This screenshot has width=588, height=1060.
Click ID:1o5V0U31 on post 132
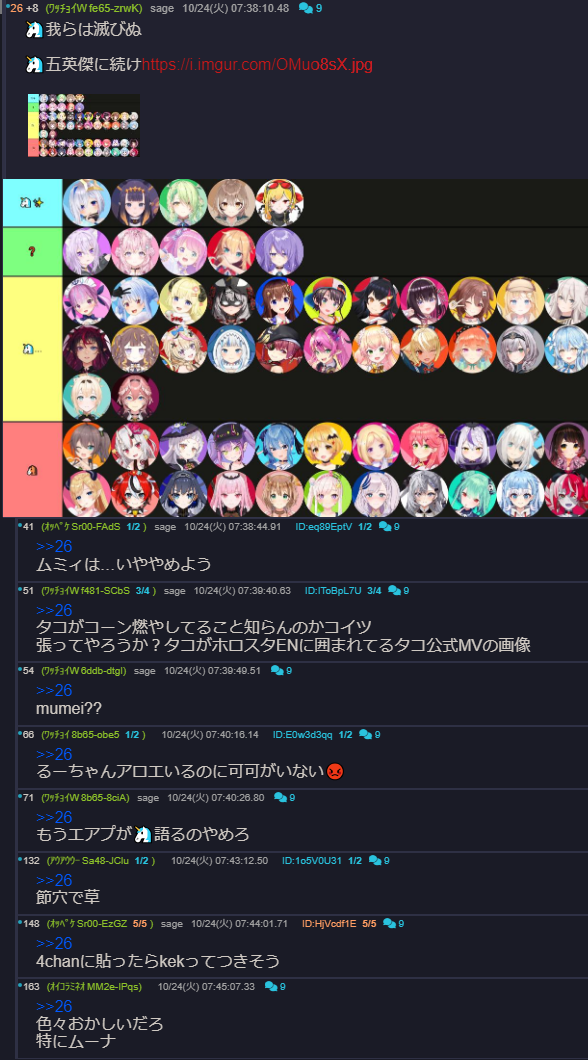tap(312, 861)
